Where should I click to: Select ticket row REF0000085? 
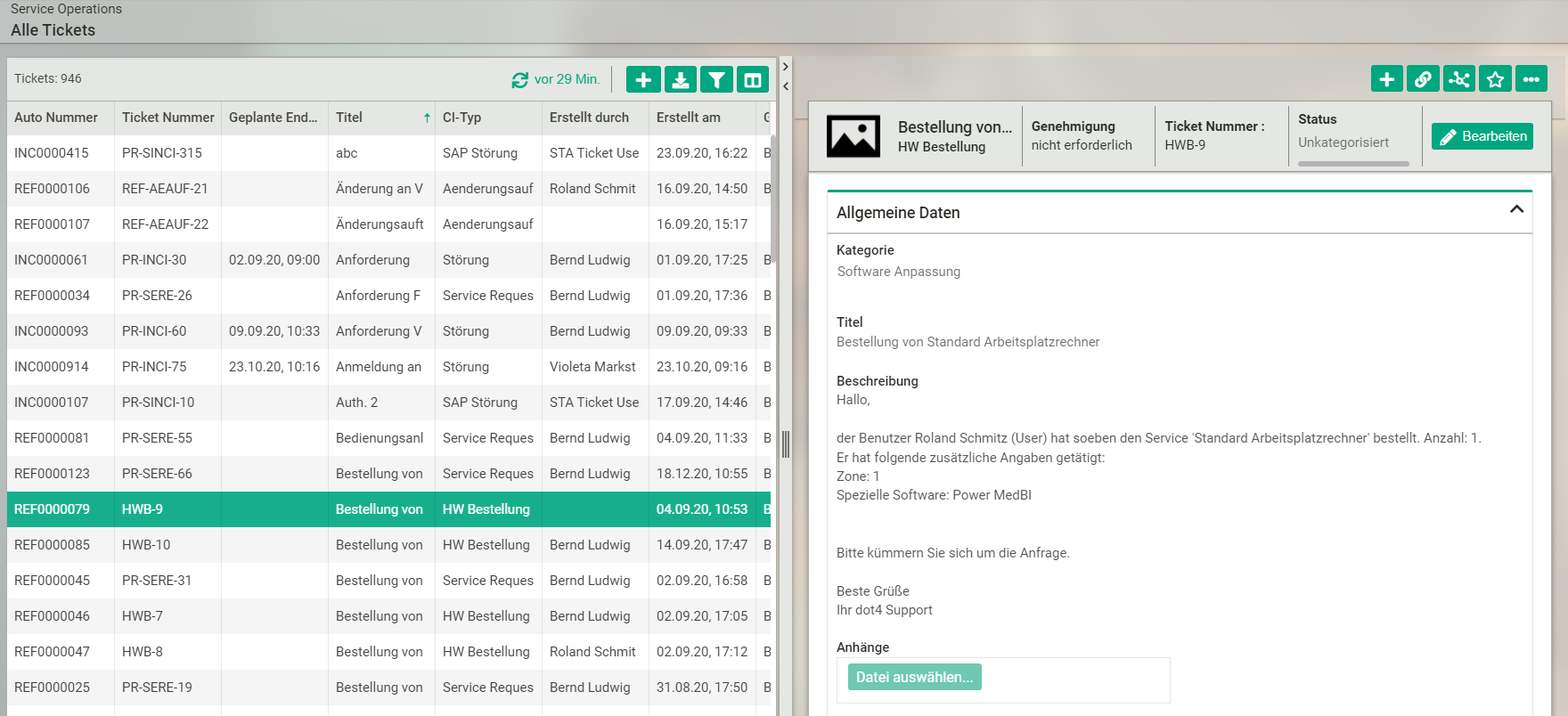pos(388,545)
